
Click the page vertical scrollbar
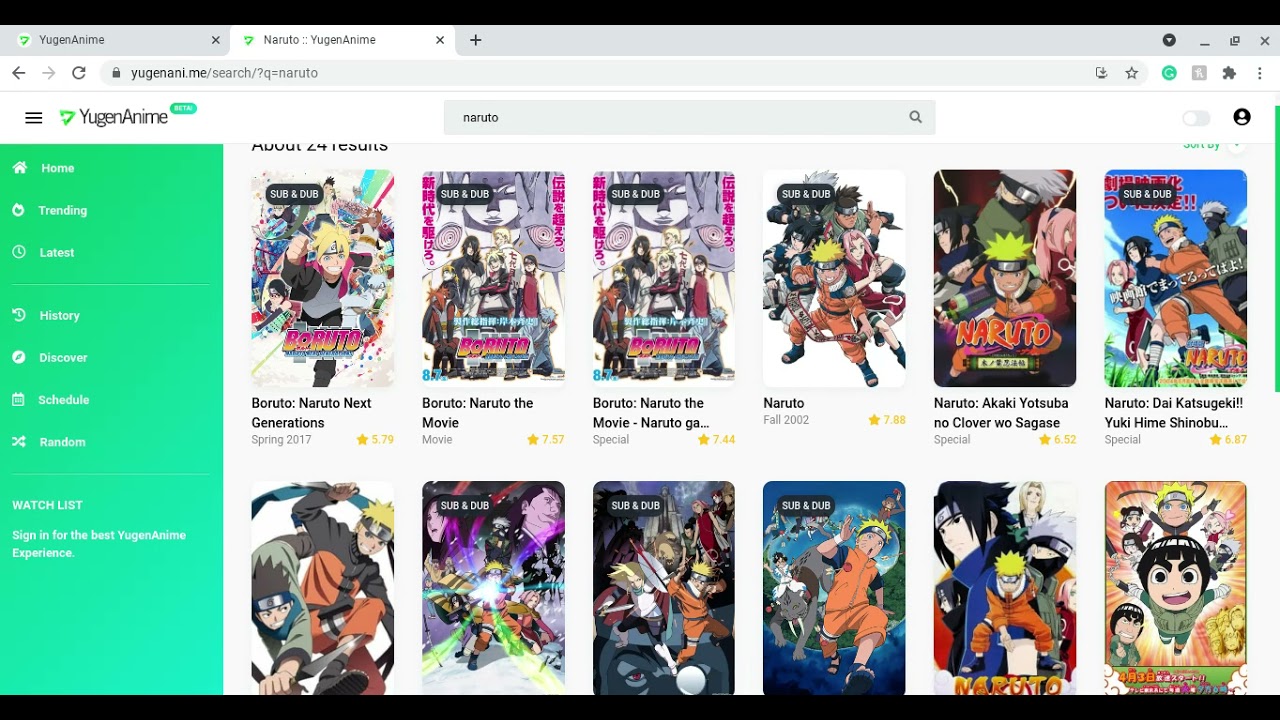click(1277, 248)
